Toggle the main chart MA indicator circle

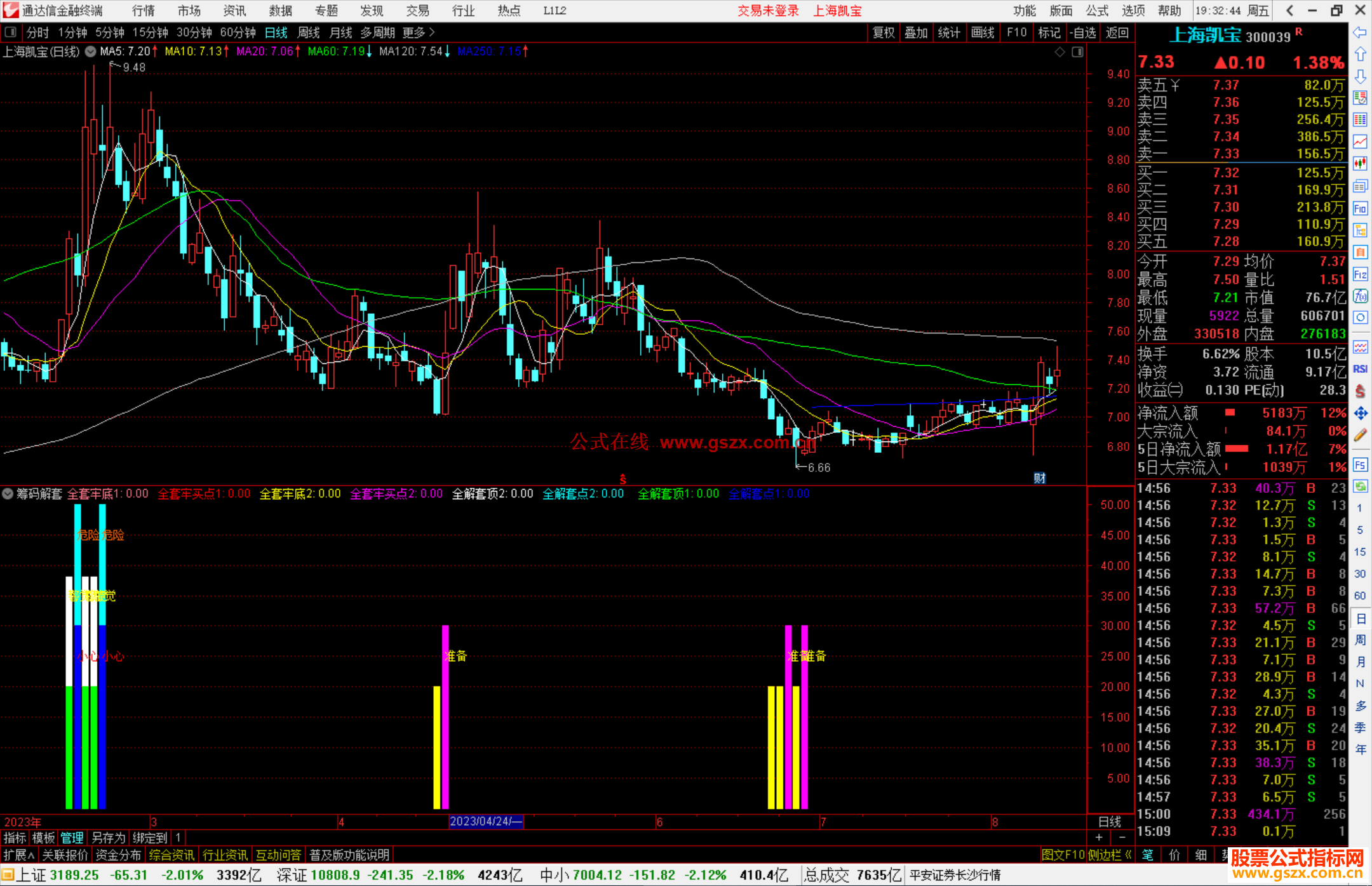pyautogui.click(x=91, y=51)
